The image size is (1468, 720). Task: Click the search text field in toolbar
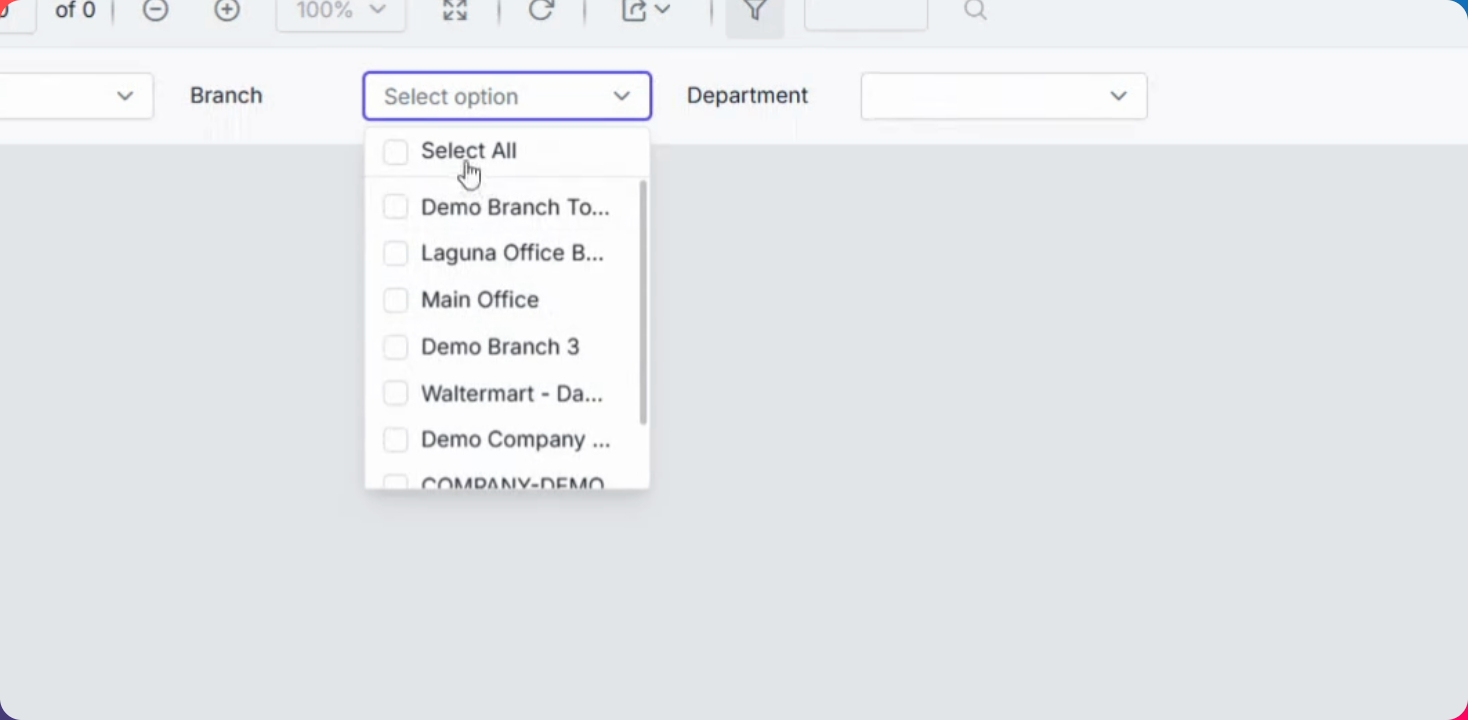pos(865,12)
